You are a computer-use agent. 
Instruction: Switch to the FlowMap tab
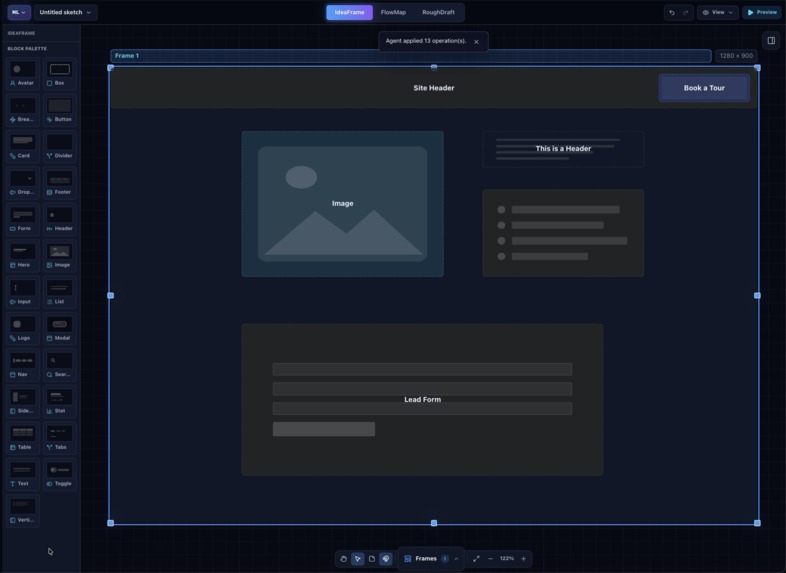[x=393, y=13]
